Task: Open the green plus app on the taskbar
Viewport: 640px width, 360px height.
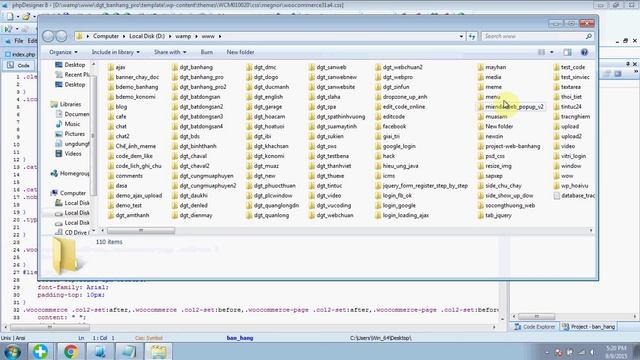Action: click(40, 351)
